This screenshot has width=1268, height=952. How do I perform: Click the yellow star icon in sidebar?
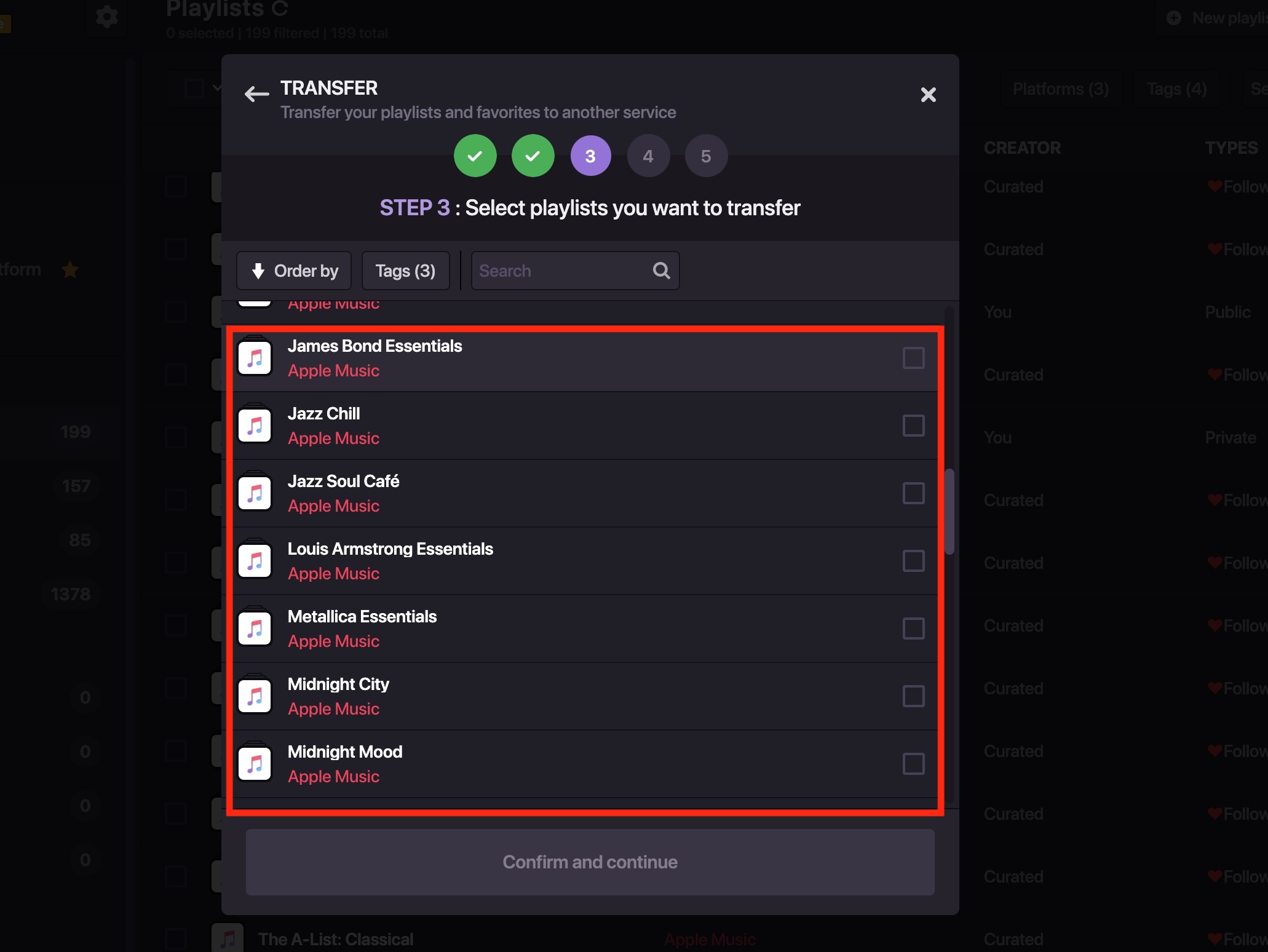click(70, 269)
